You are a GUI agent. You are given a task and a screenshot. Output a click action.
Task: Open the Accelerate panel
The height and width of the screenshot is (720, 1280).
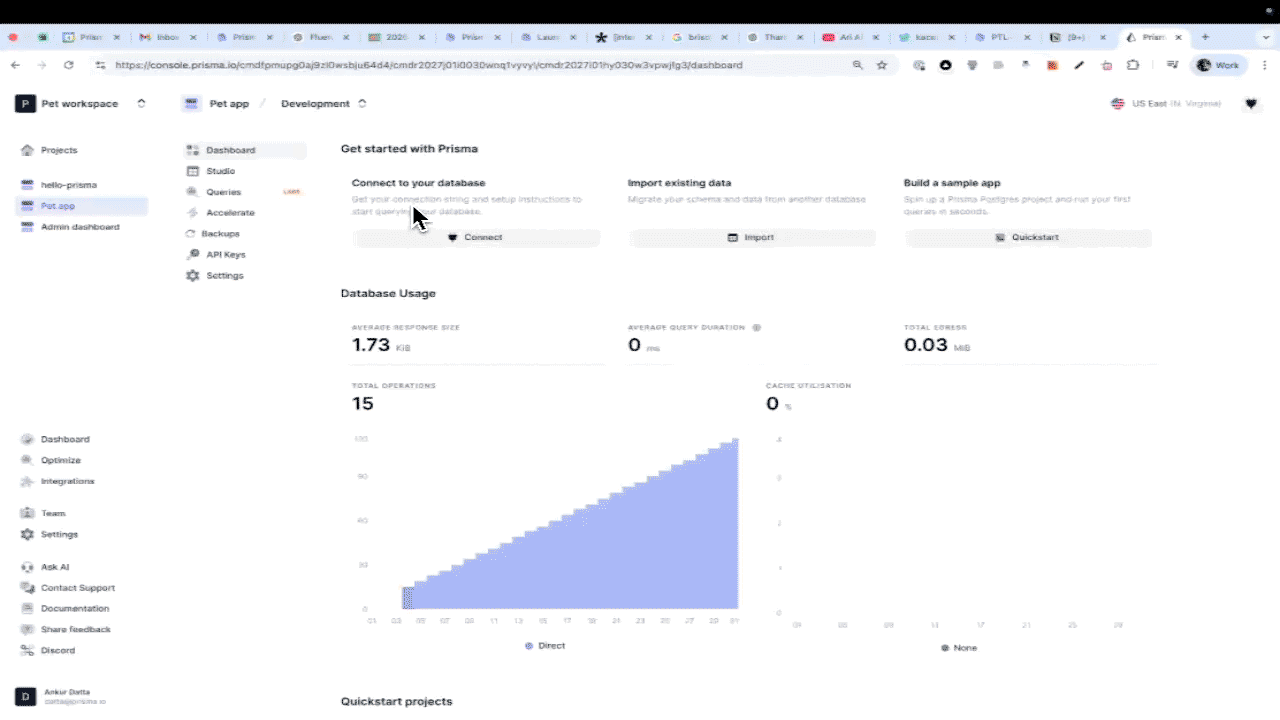click(x=230, y=212)
